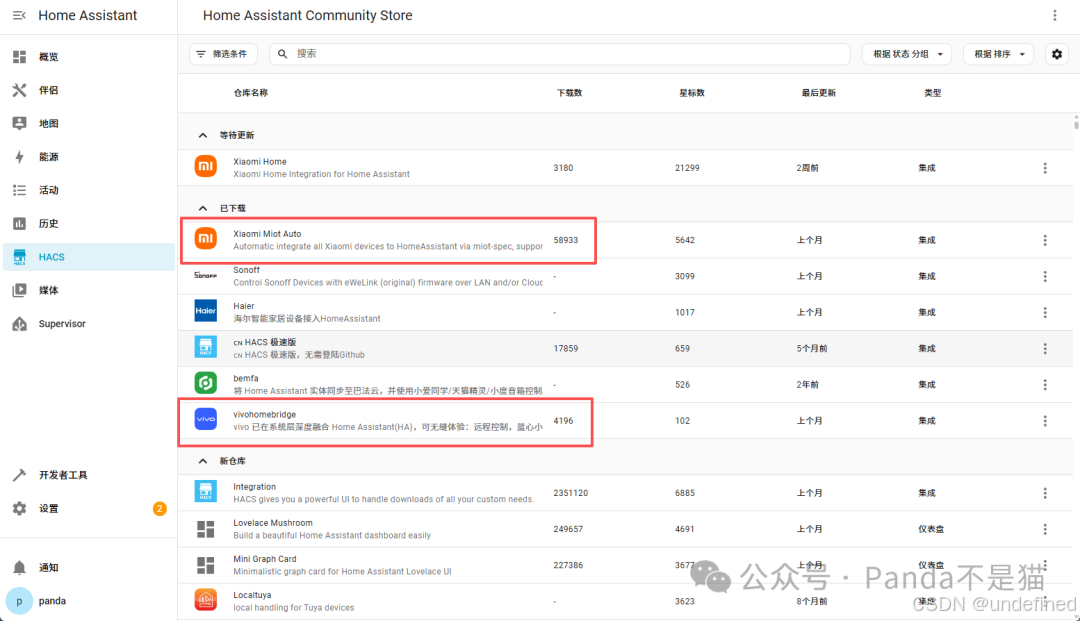The width and height of the screenshot is (1080, 621).
Task: Open the Map (地图) sidebar icon
Action: pyautogui.click(x=19, y=123)
